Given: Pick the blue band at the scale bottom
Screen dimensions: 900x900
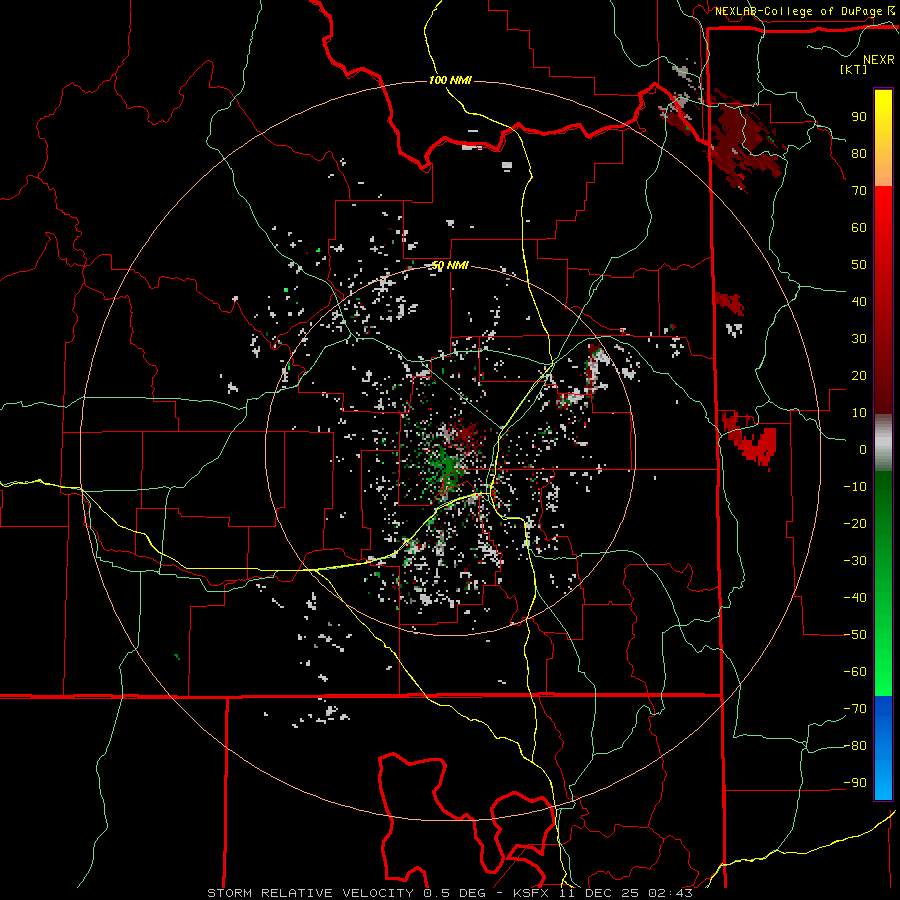Looking at the screenshot, I should pyautogui.click(x=883, y=748).
